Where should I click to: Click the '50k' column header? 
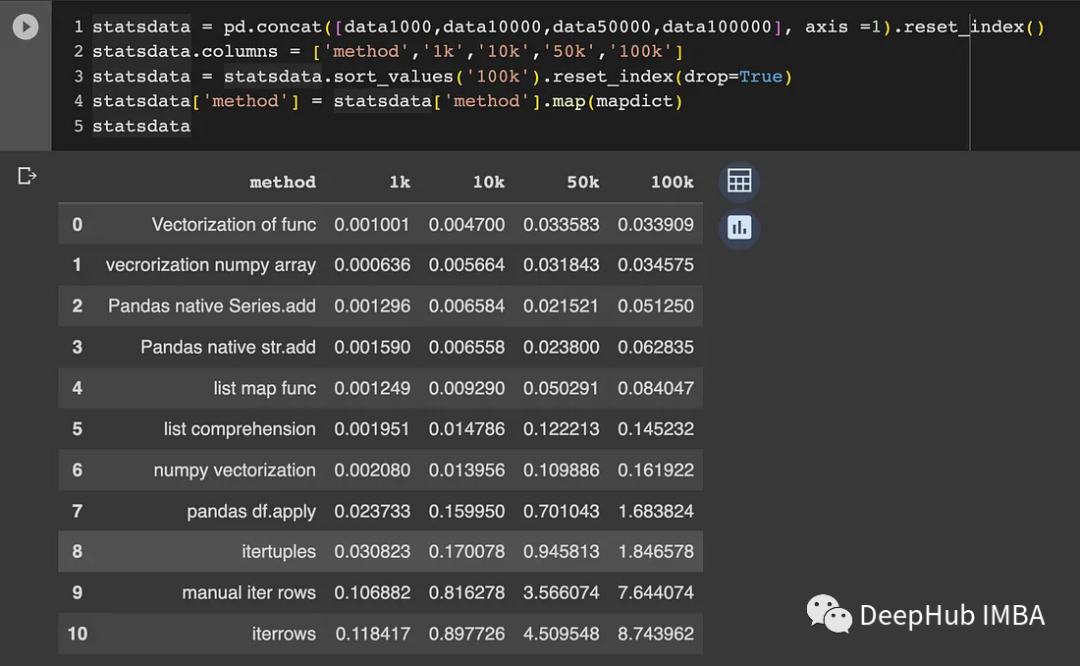[583, 182]
